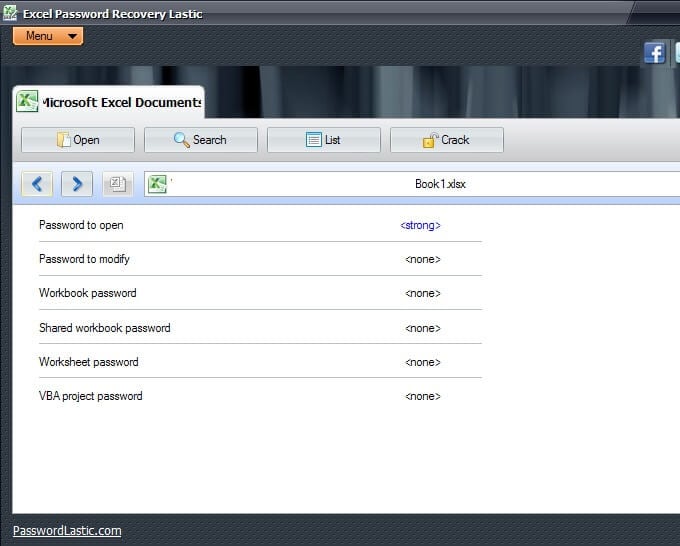Screen dimensions: 680x546
Task: Select the Password to modify label
Action: tap(84, 259)
